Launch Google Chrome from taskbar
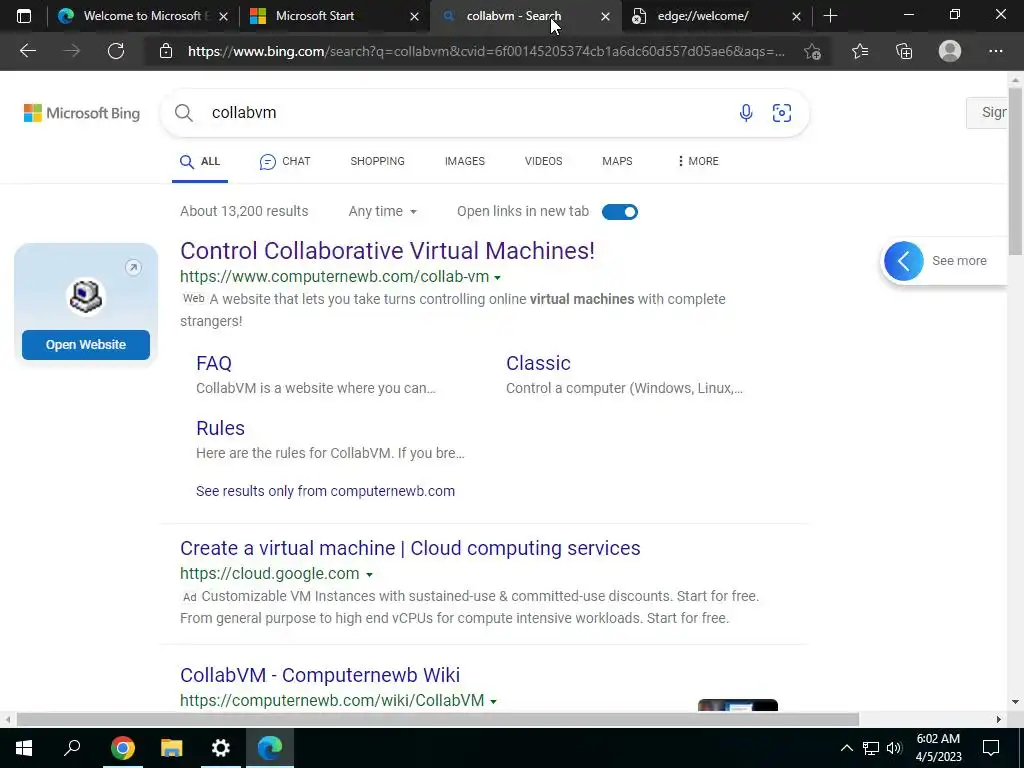 click(x=122, y=748)
